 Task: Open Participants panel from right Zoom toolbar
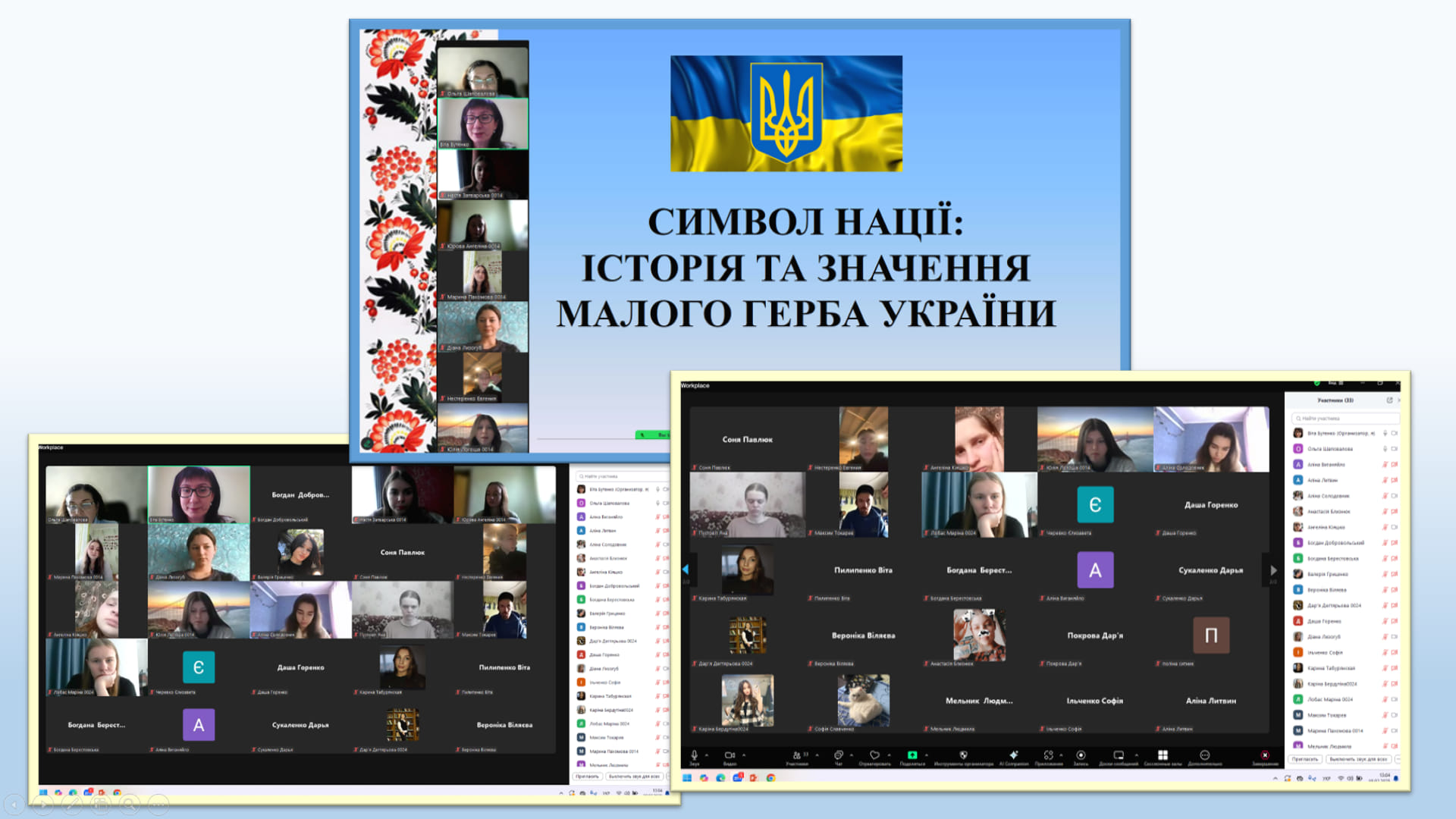(x=797, y=755)
